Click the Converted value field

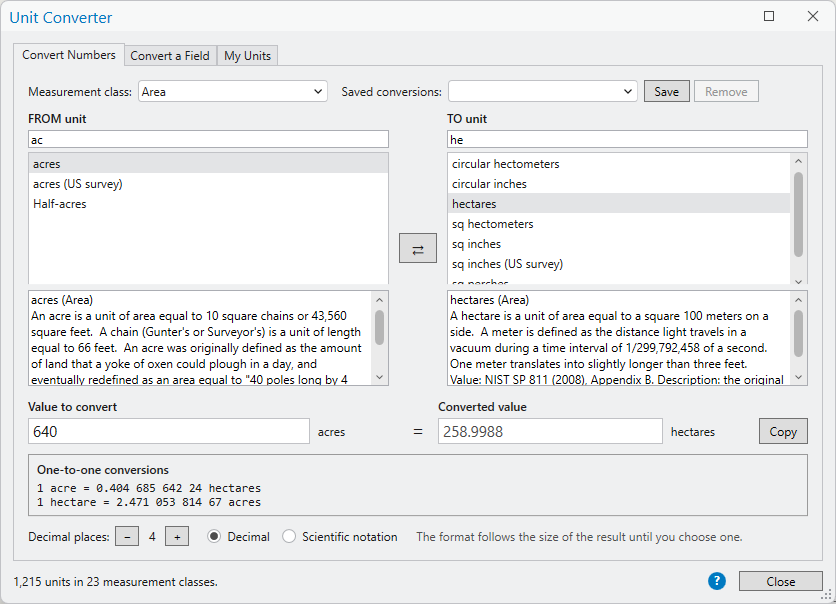tap(550, 431)
